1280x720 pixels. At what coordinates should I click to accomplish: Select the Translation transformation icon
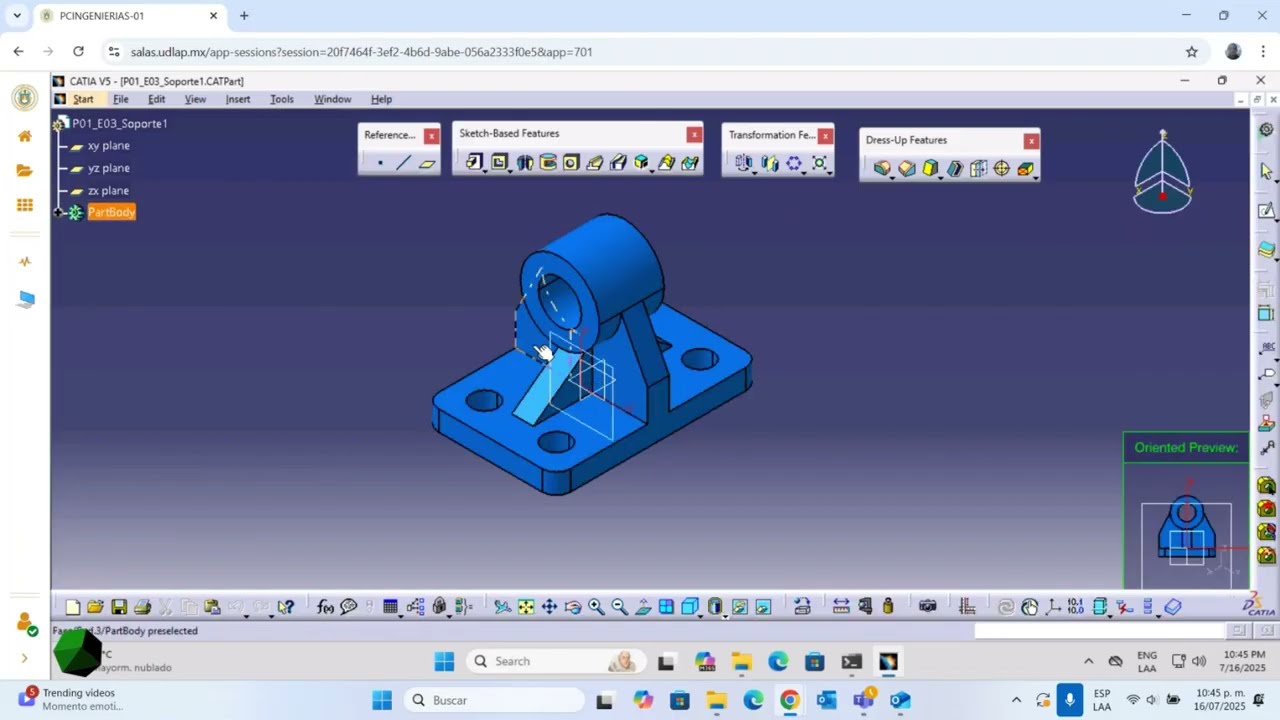click(743, 163)
